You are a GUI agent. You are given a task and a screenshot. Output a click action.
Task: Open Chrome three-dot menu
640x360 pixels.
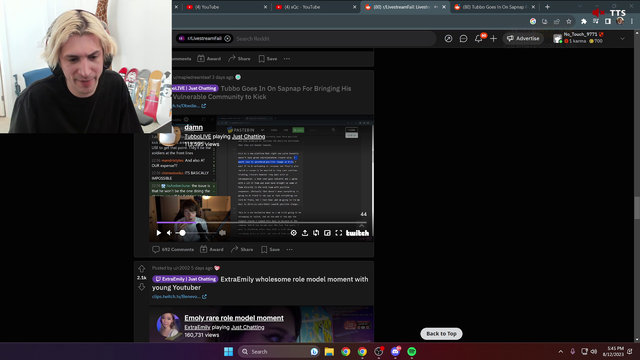click(x=632, y=21)
